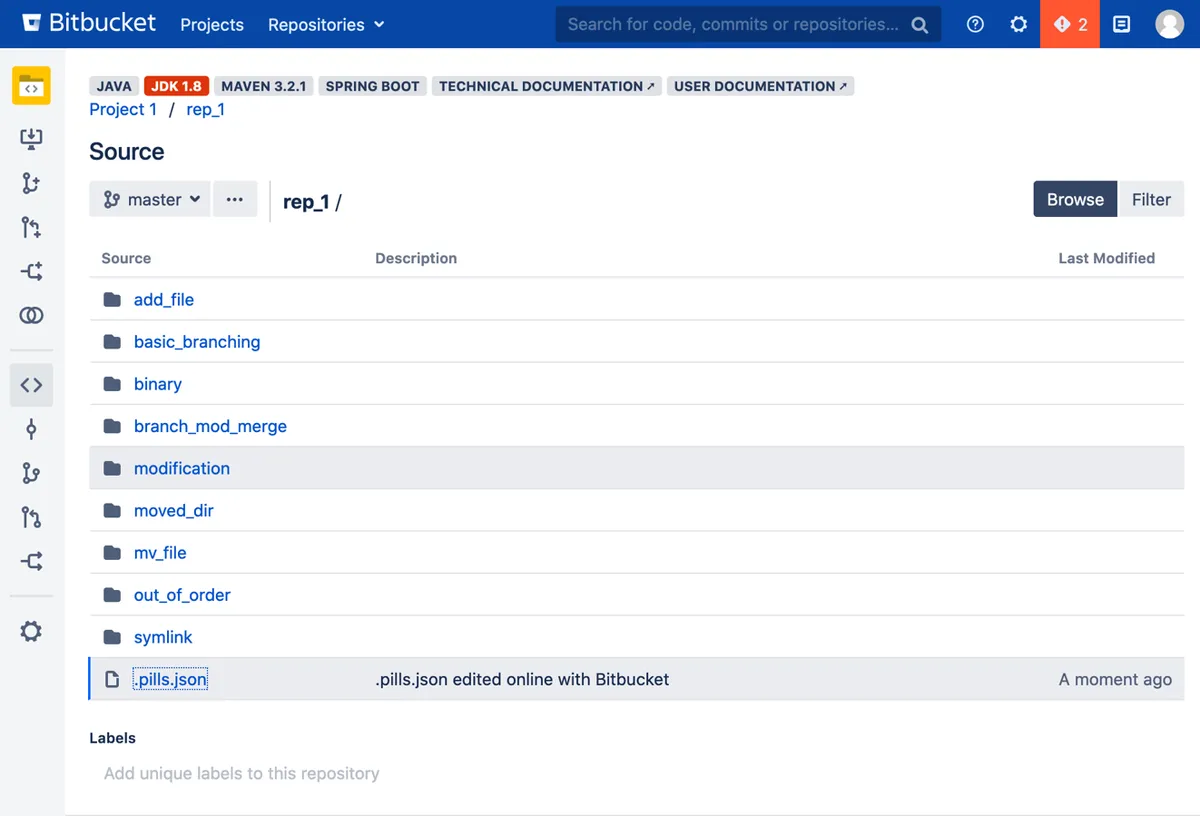Click the blue rep_1 breadcrumb link
Screen dimensions: 1200x816
pyautogui.click(x=205, y=110)
